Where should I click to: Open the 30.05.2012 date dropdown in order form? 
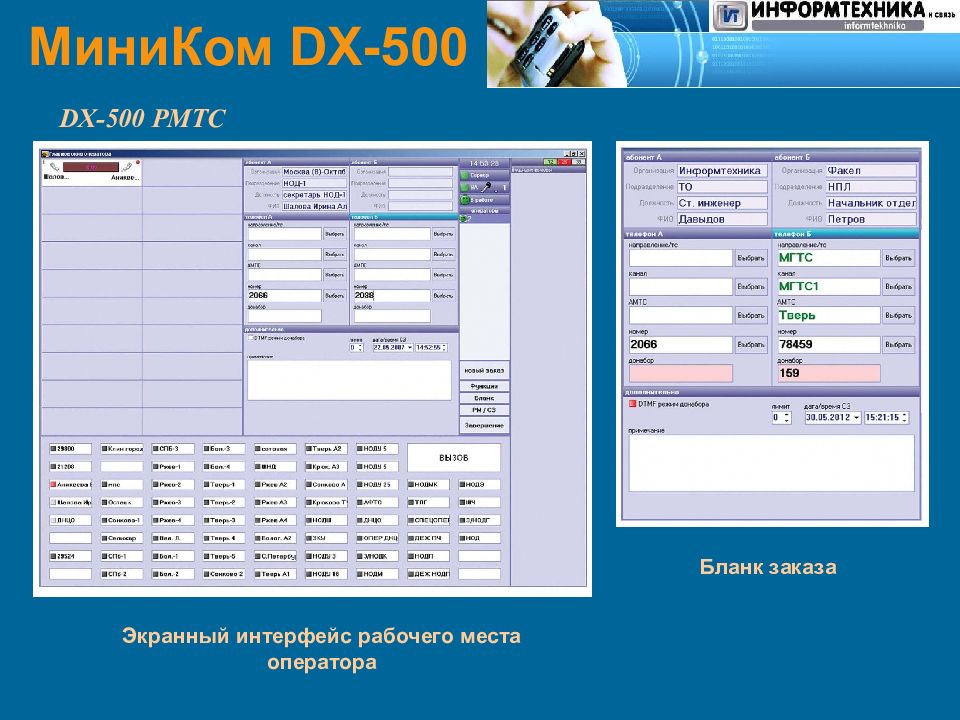pos(856,418)
